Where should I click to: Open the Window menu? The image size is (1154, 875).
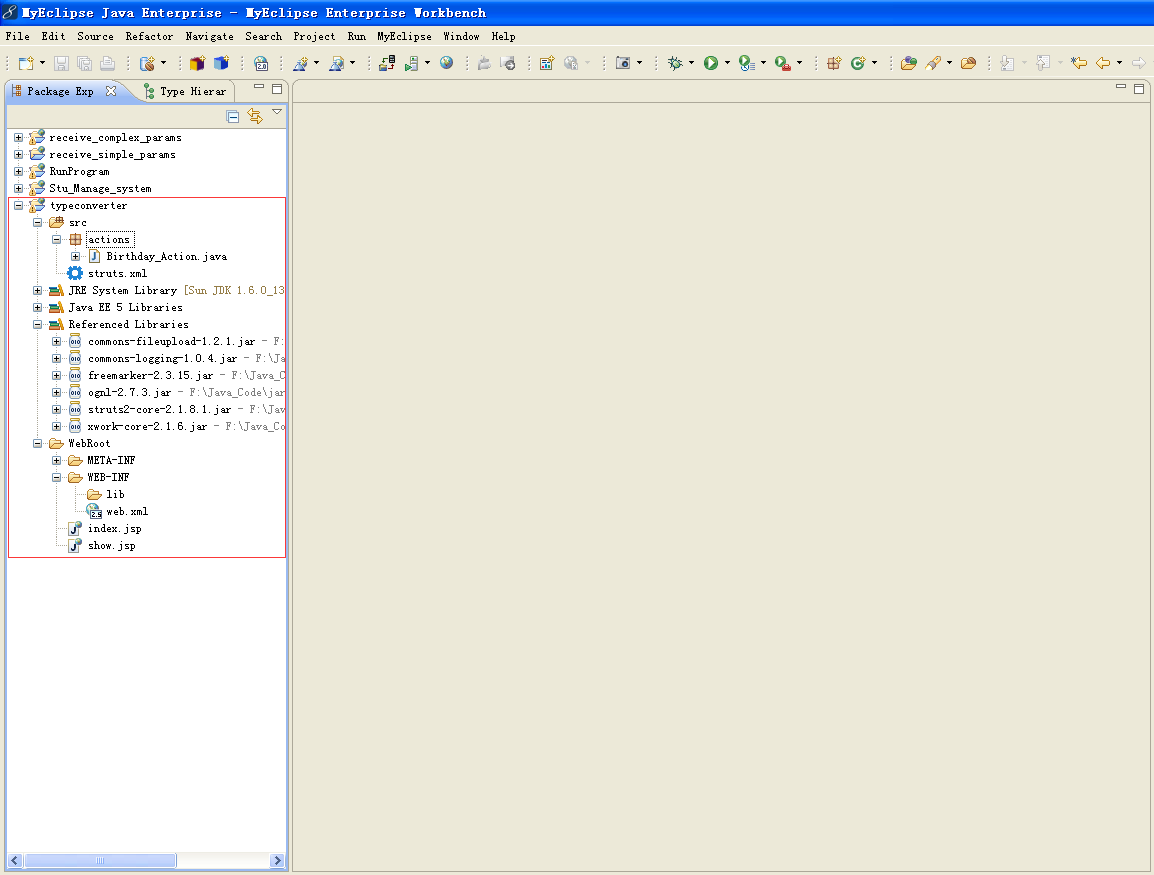461,36
